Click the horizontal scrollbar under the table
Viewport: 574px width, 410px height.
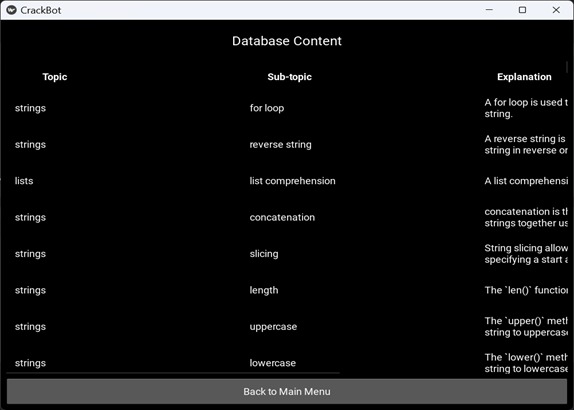[x=173, y=373]
